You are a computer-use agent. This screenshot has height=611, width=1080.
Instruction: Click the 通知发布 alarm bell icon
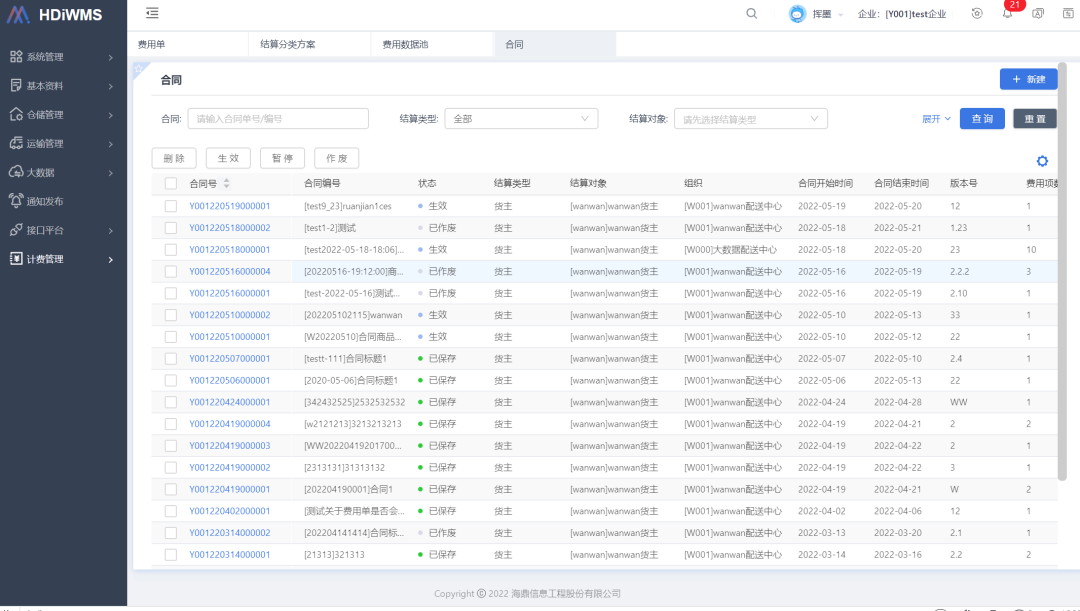click(x=16, y=201)
